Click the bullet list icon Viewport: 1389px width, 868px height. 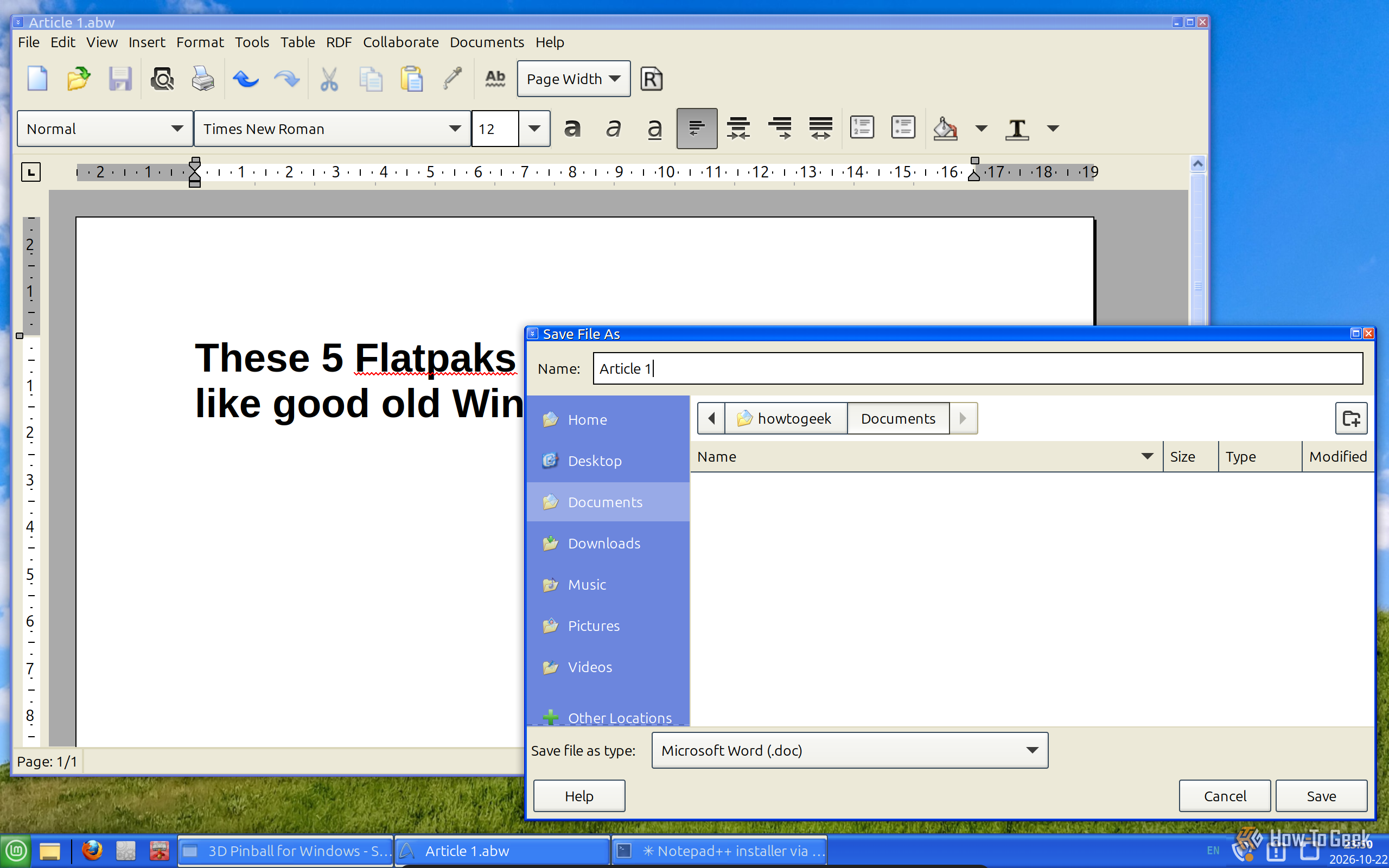pos(903,127)
